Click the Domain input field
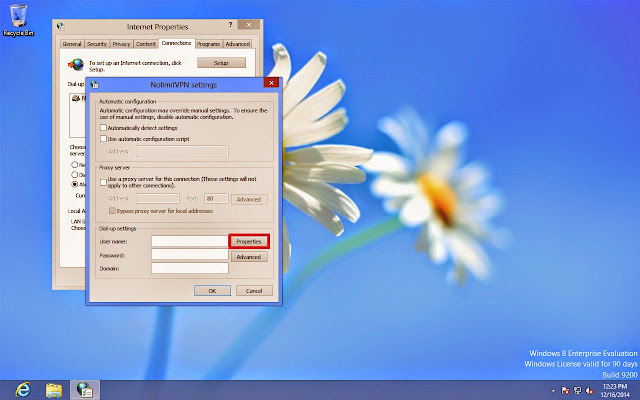 (190, 268)
